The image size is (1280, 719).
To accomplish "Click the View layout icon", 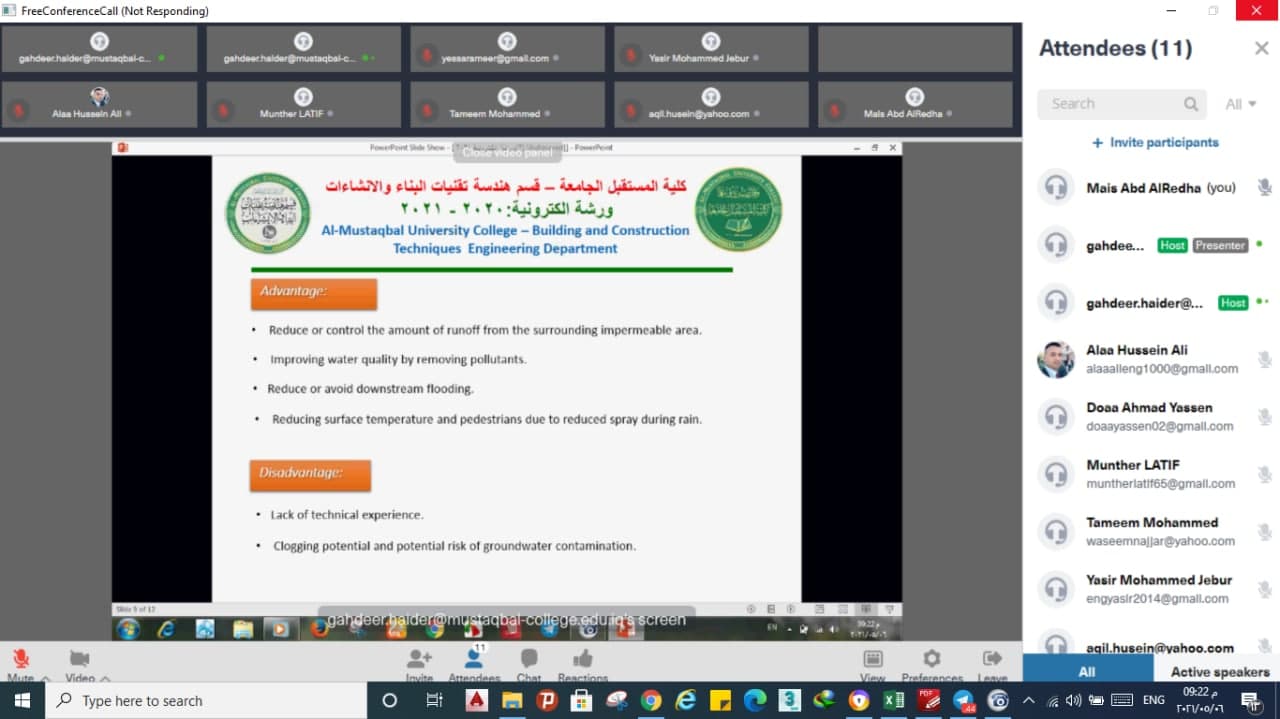I will (x=873, y=658).
